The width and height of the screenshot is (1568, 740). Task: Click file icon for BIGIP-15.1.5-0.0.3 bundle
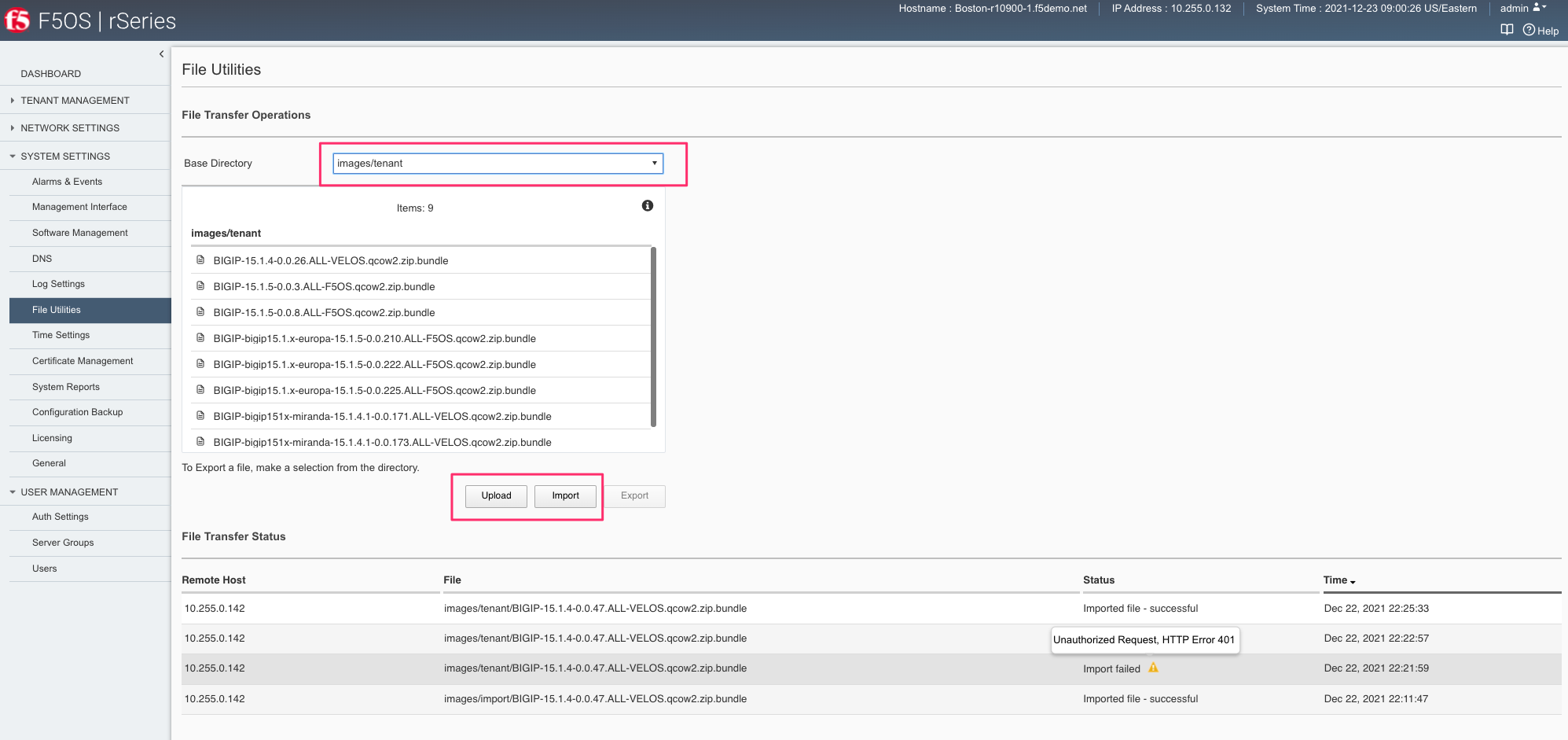(x=200, y=285)
